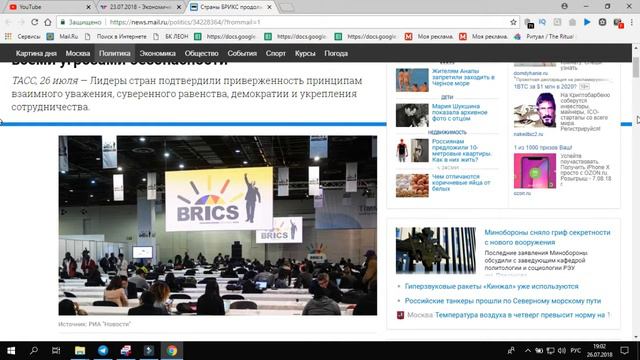Open Windows notification center icon

[x=624, y=351]
